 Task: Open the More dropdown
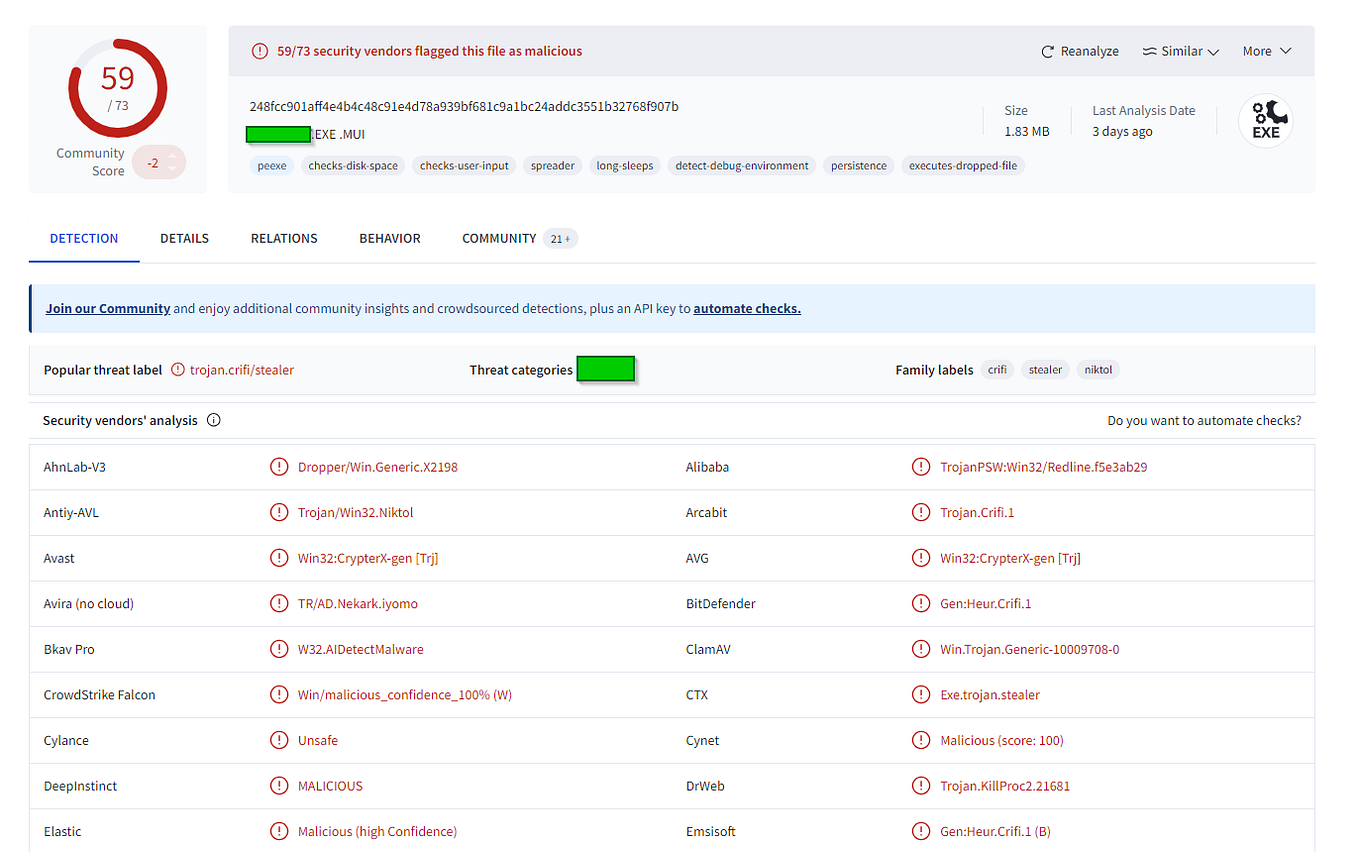point(1266,50)
